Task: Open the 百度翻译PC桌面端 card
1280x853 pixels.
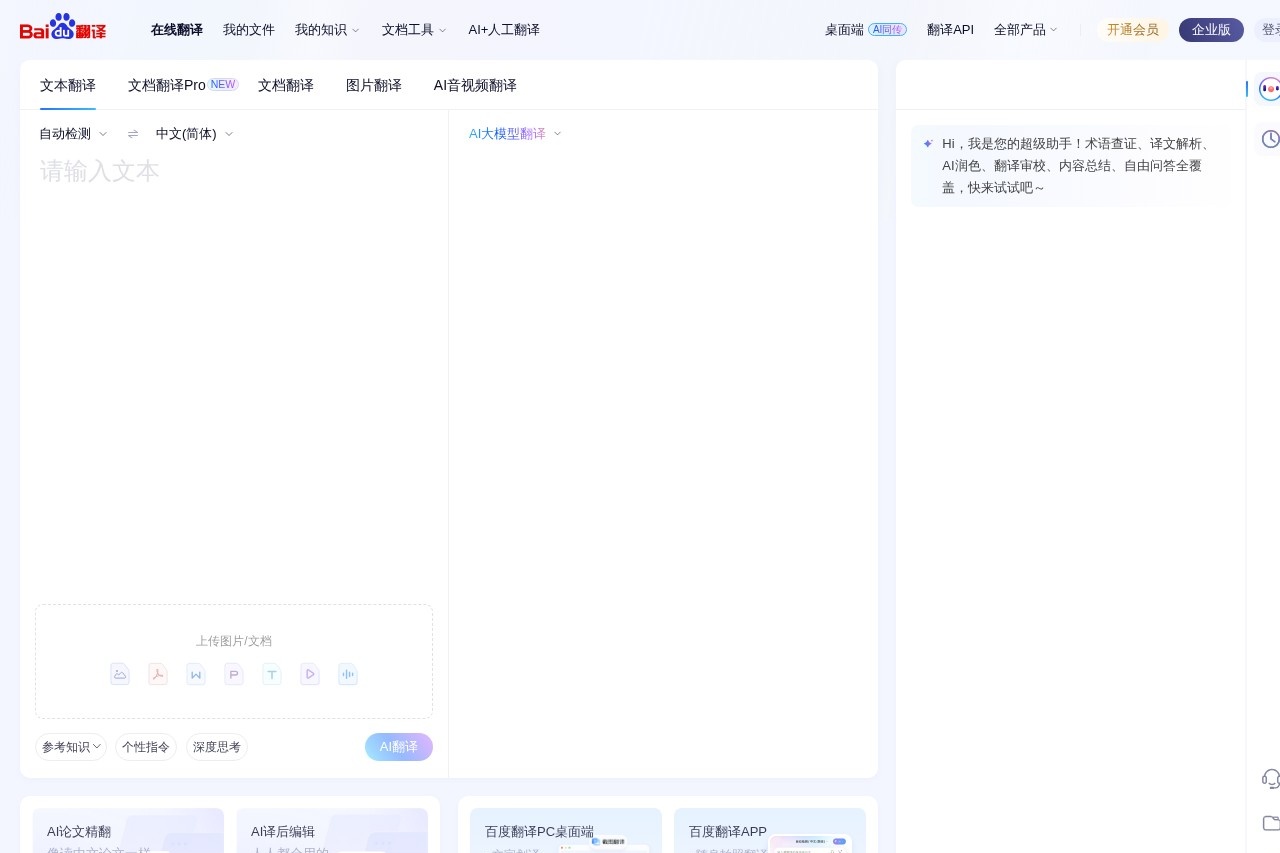Action: [566, 830]
